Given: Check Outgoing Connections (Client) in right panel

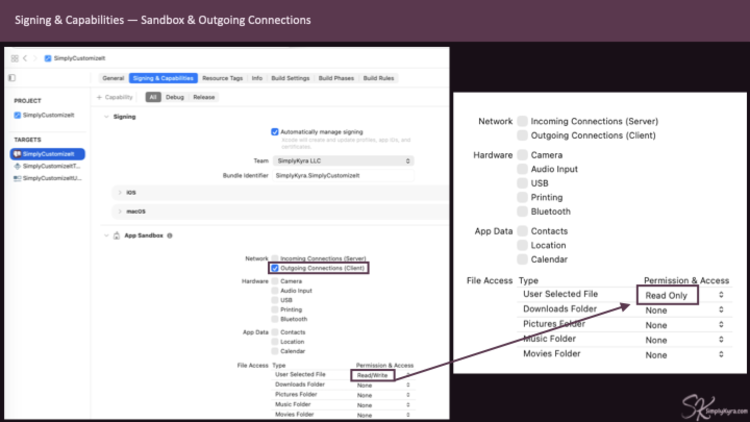Looking at the screenshot, I should (x=522, y=135).
